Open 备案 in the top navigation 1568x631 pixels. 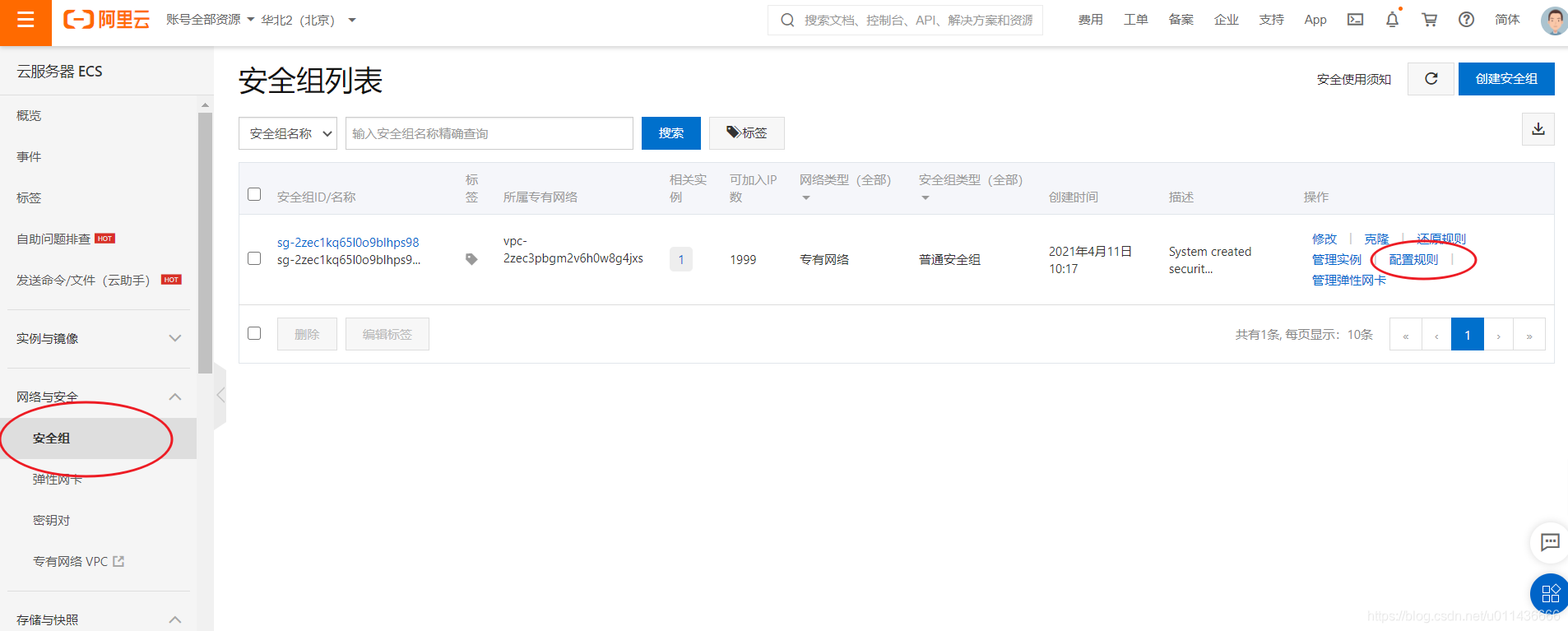click(x=1181, y=20)
